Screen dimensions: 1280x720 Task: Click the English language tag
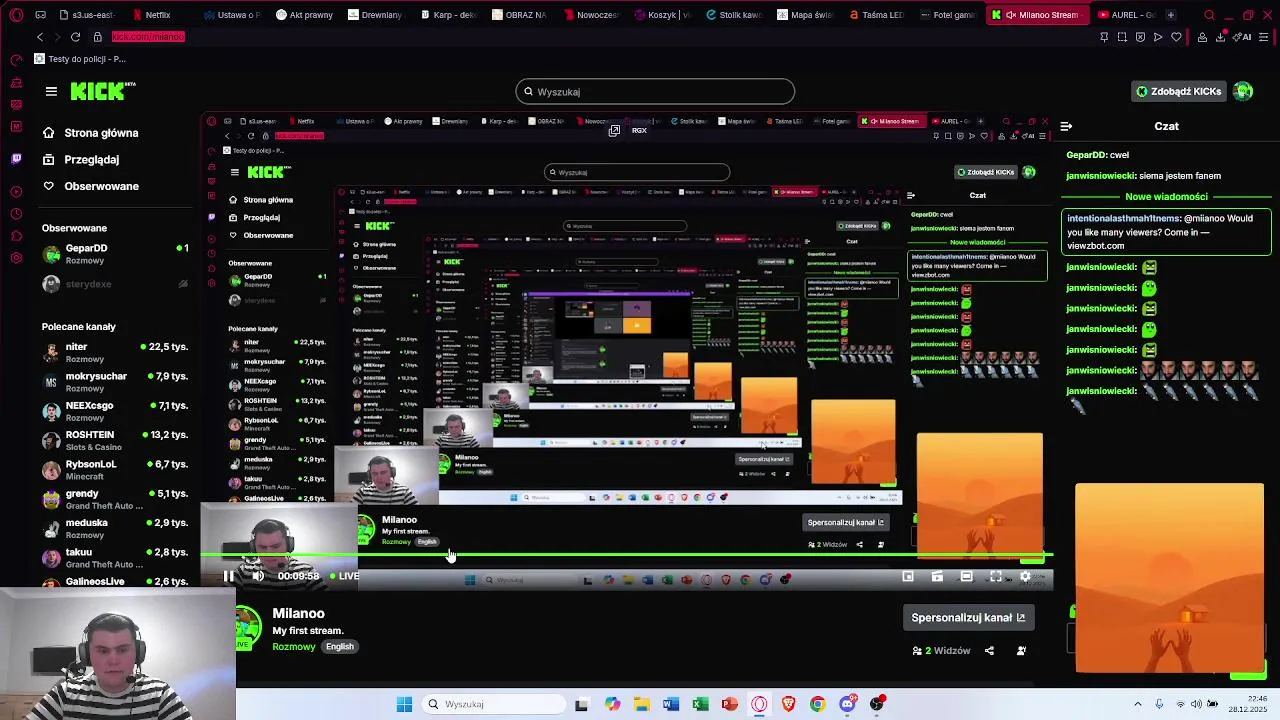click(x=340, y=647)
